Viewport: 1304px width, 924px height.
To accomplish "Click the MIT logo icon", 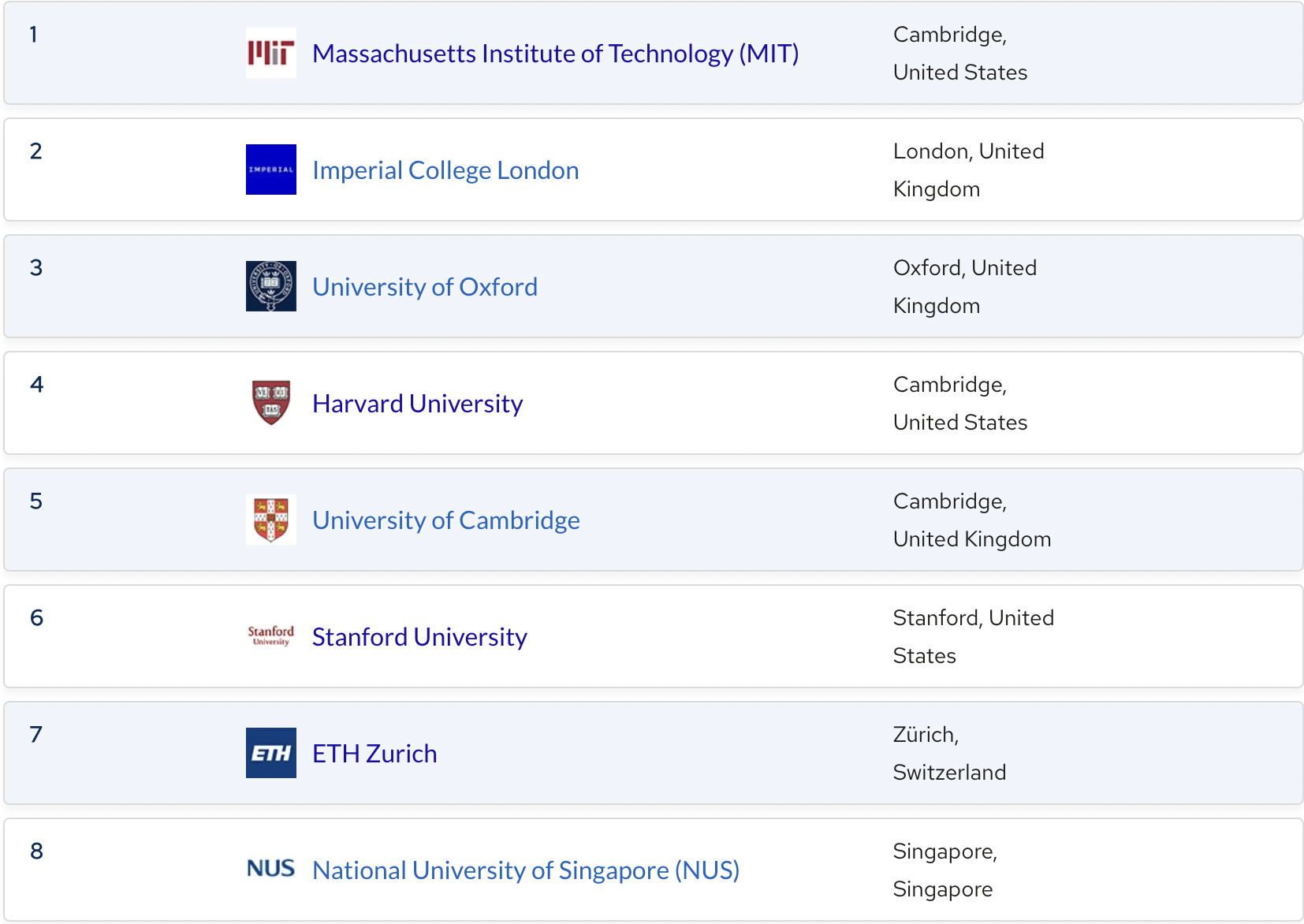I will (270, 53).
